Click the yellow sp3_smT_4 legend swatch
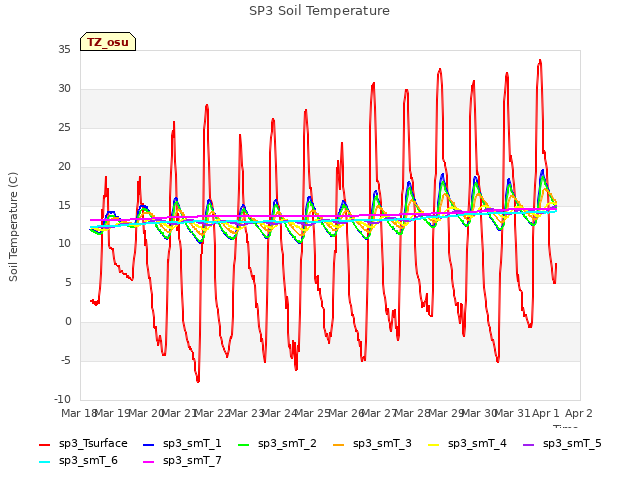The image size is (640, 480). (433, 444)
